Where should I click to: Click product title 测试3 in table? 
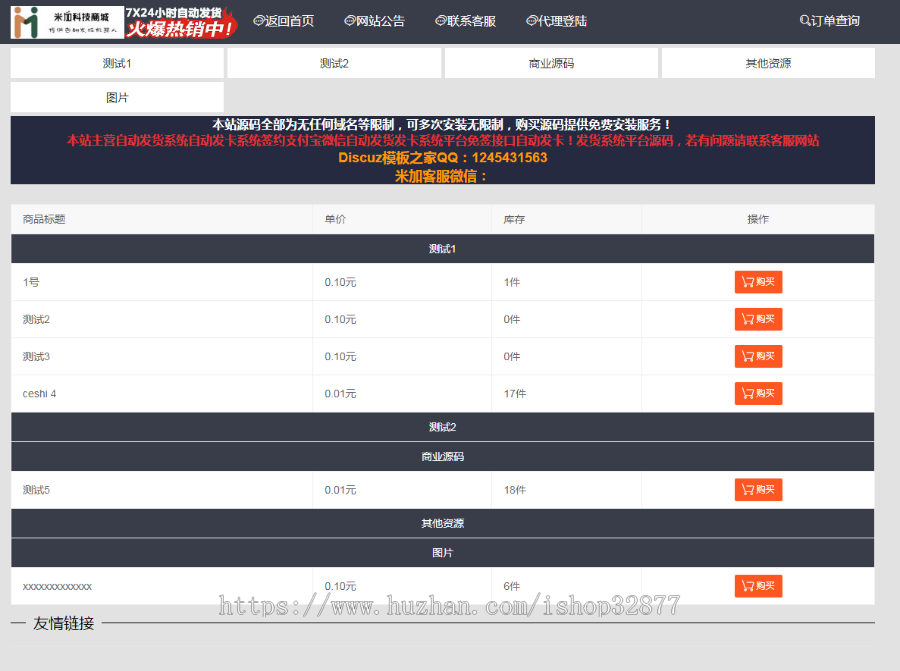36,356
